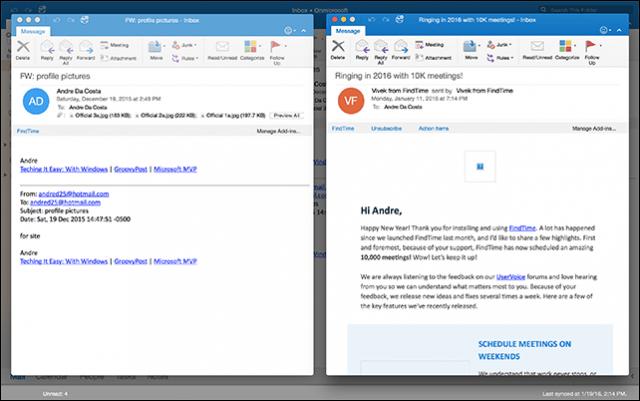Viewport: 640px width, 401px height.
Task: Click the AD sender avatar
Action: 36,101
